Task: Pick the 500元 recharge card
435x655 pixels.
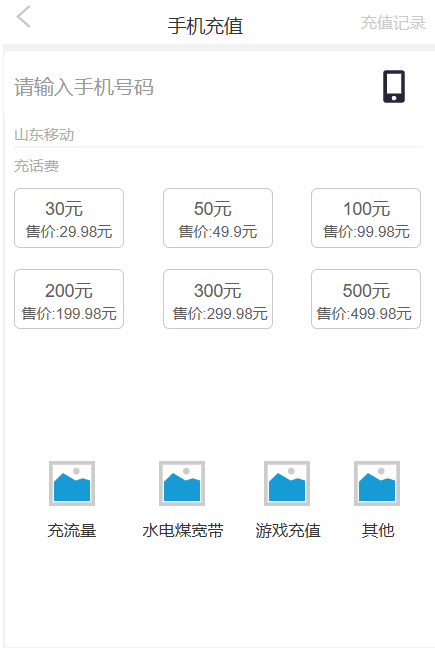Action: (366, 299)
